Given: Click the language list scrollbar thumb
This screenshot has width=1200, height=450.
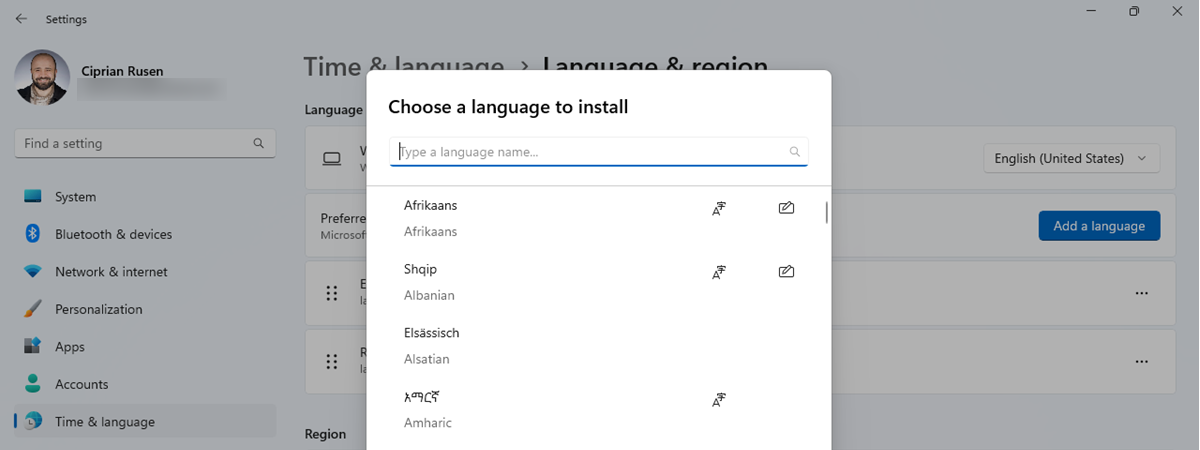Looking at the screenshot, I should pyautogui.click(x=826, y=212).
